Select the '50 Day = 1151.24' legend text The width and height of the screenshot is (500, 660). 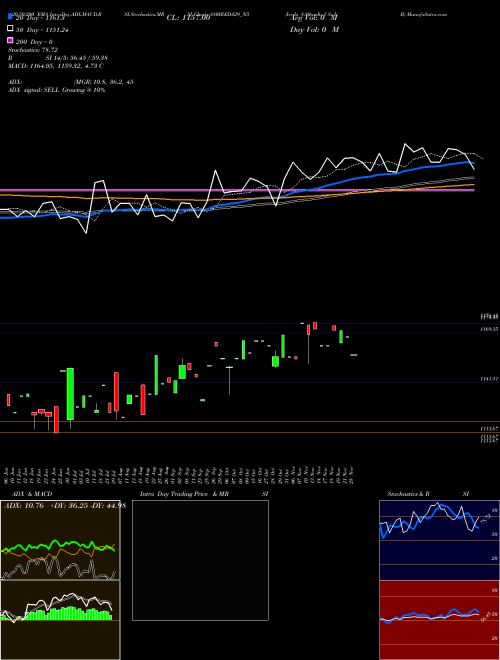click(x=42, y=30)
